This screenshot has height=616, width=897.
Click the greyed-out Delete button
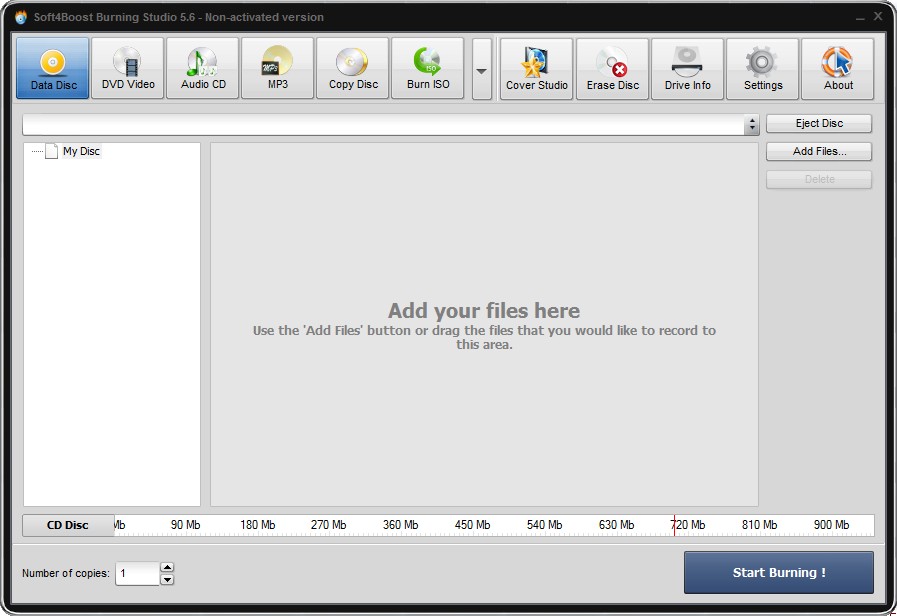tap(819, 179)
